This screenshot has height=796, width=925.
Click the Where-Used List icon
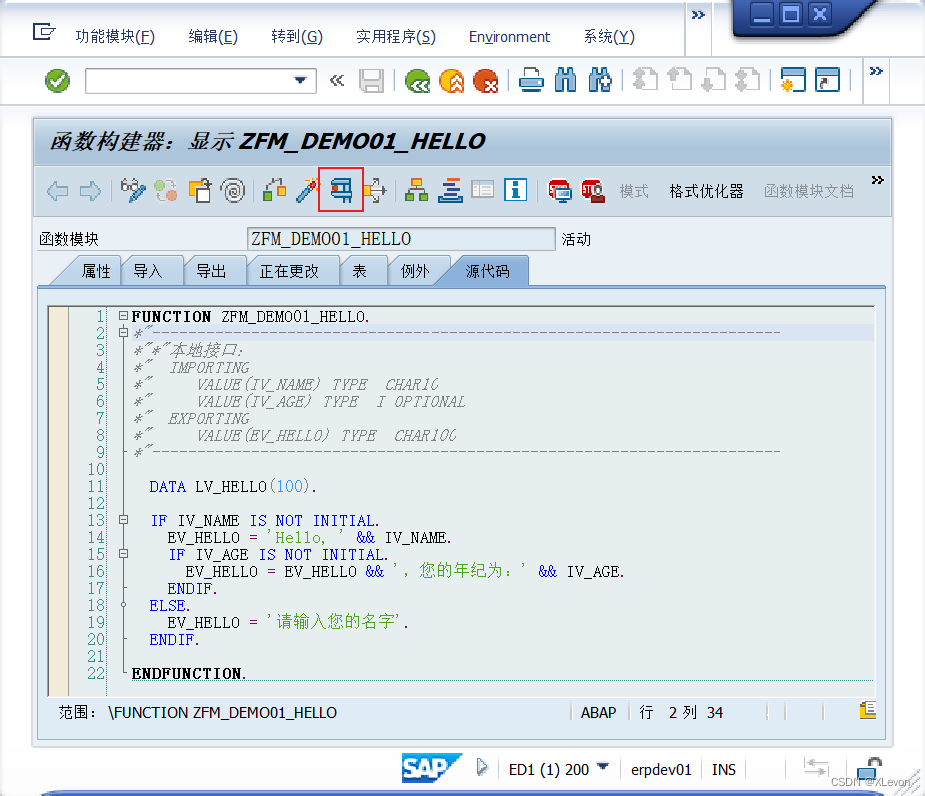(375, 190)
